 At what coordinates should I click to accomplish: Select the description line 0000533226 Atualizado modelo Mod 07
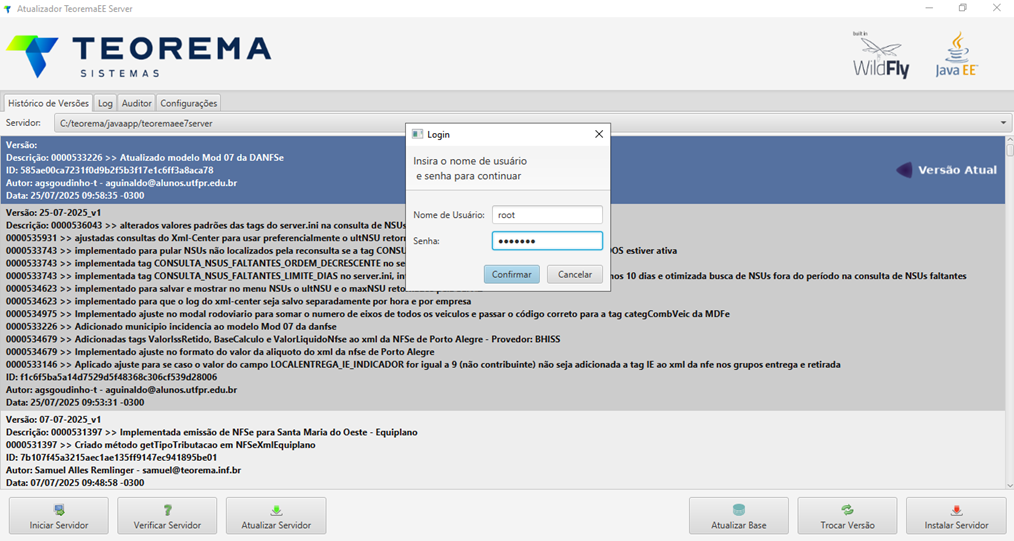coord(145,158)
